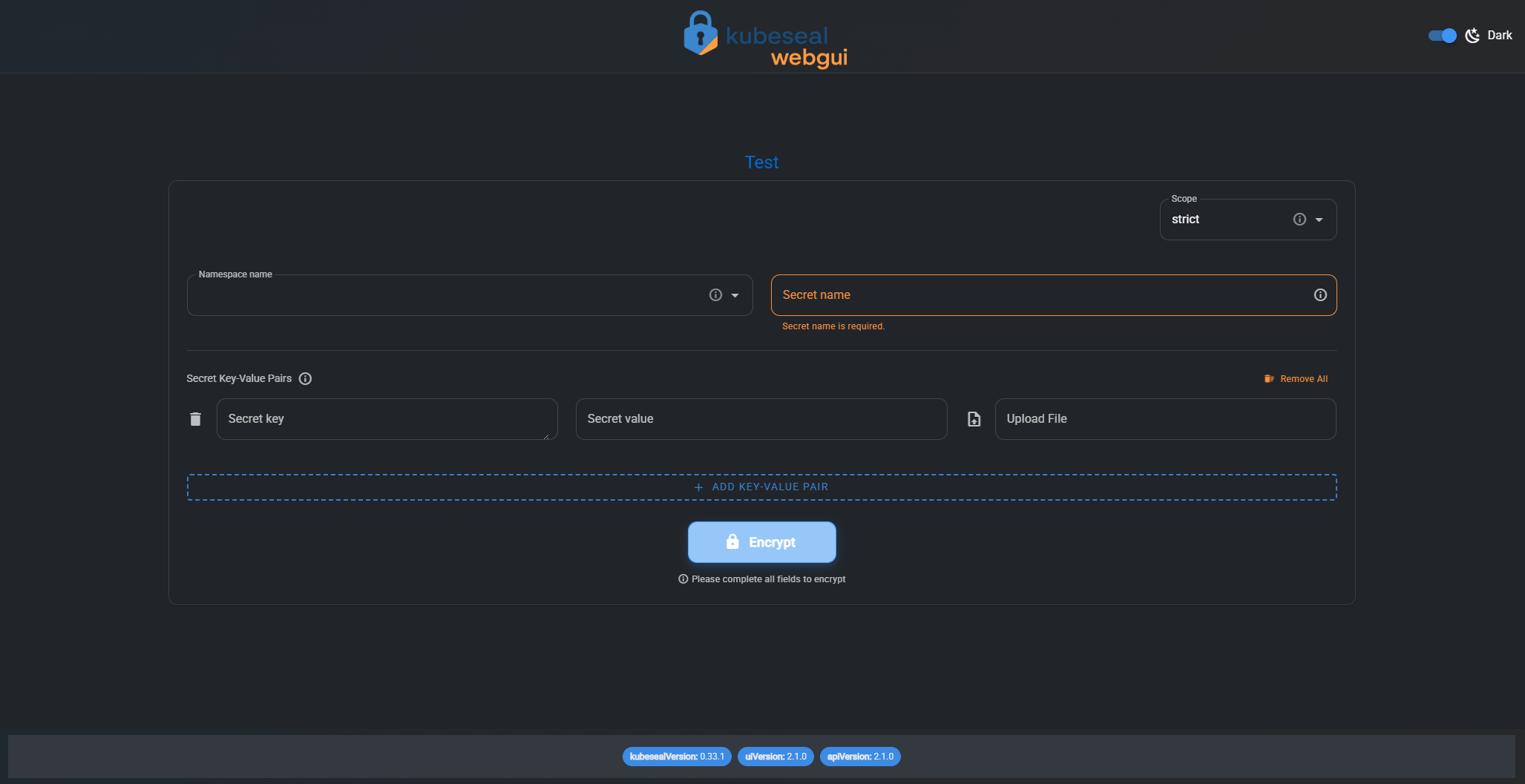Show the Namespace name info icon
Viewport: 1525px width, 784px height.
click(715, 295)
